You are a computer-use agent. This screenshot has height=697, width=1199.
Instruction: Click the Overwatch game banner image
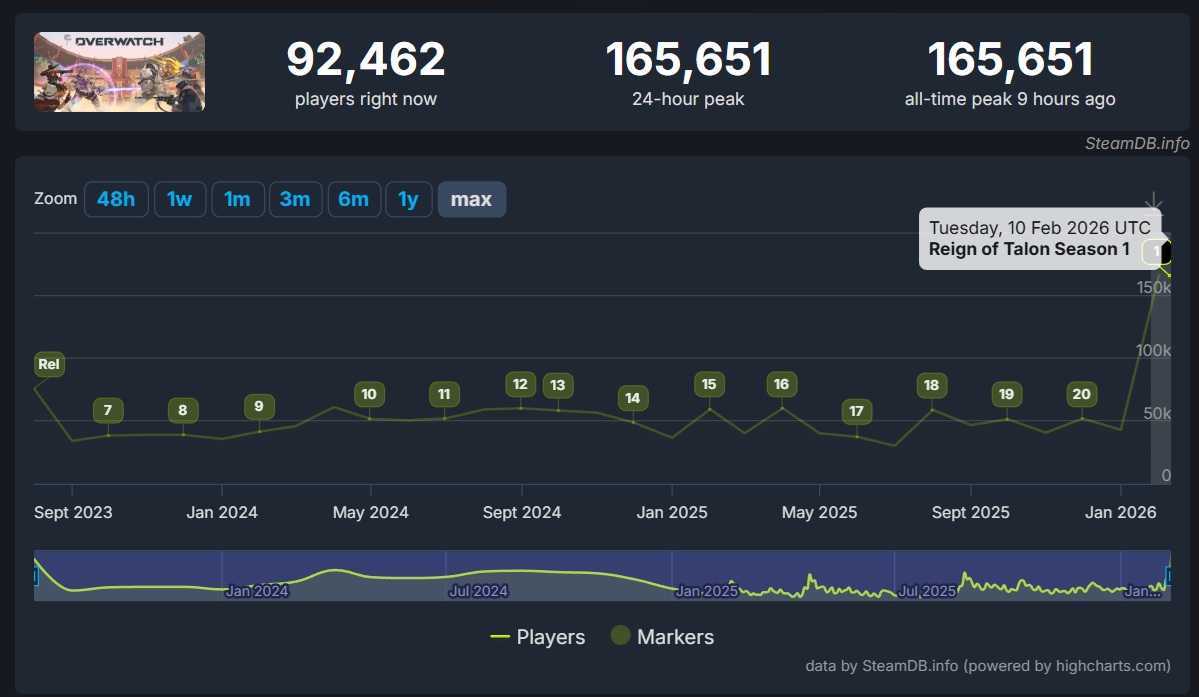119,72
